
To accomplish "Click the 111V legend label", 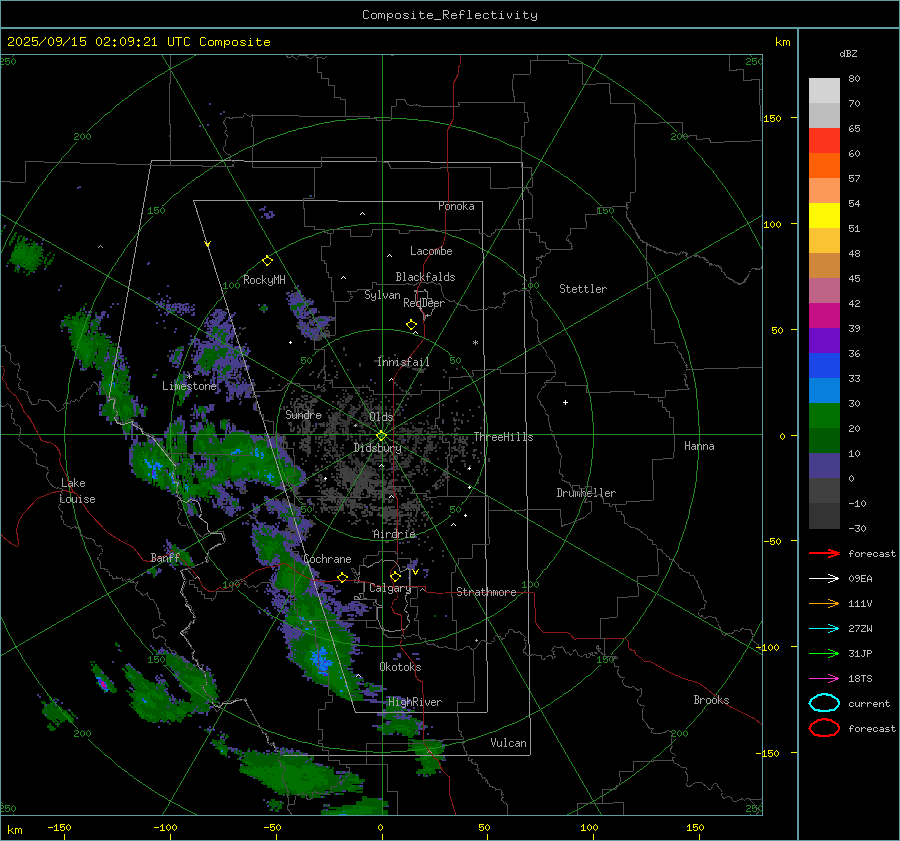I will [x=860, y=604].
